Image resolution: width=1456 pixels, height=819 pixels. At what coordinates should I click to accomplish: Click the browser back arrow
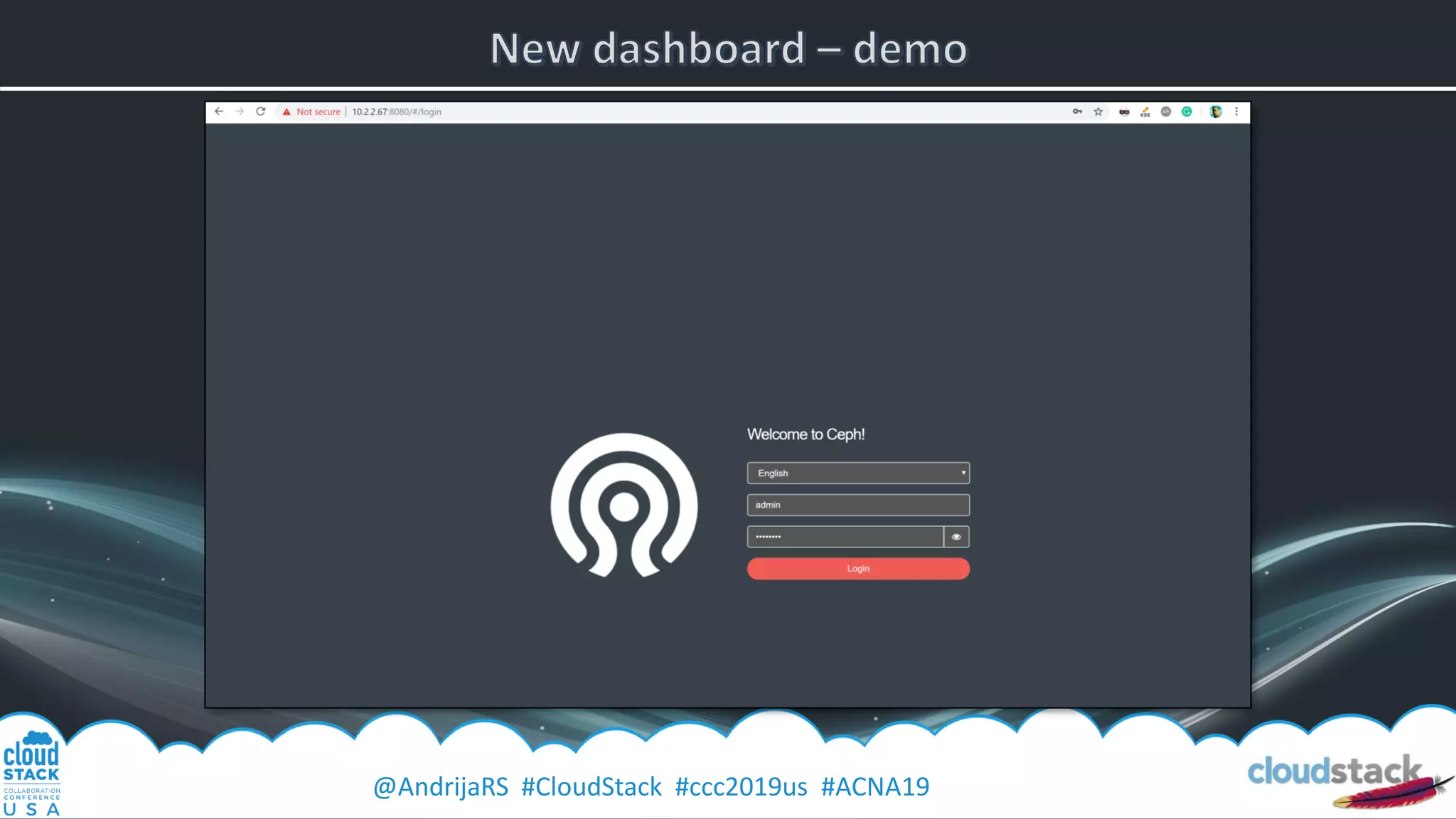(x=219, y=112)
